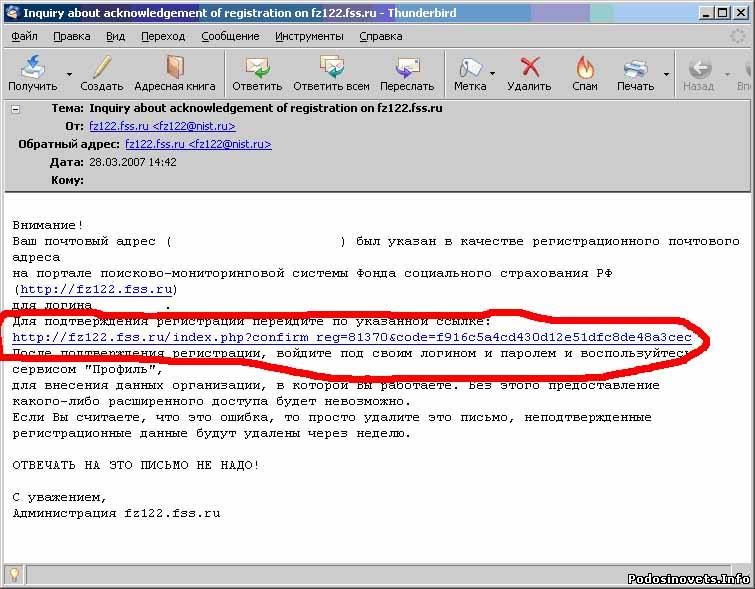Image resolution: width=755 pixels, height=589 pixels.
Task: Click the С уважением, line
Action: tap(59, 497)
